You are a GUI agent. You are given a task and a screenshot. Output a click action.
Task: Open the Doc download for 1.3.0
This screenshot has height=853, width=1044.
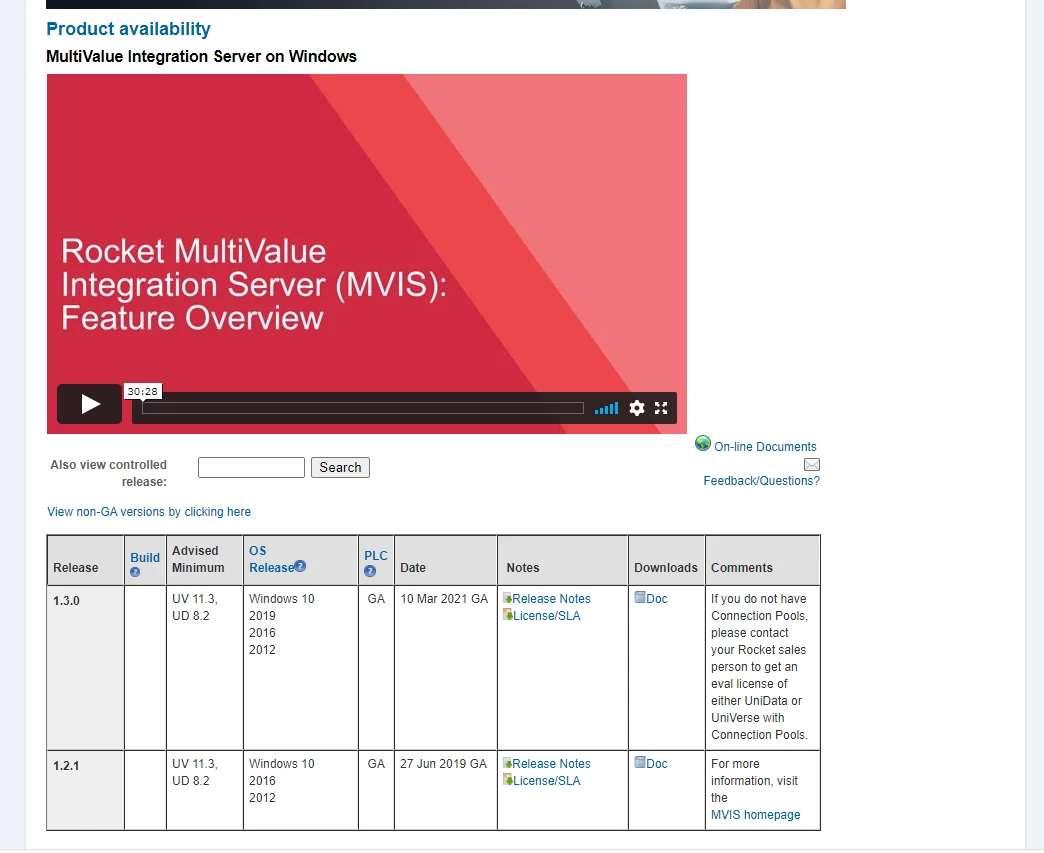coord(656,599)
